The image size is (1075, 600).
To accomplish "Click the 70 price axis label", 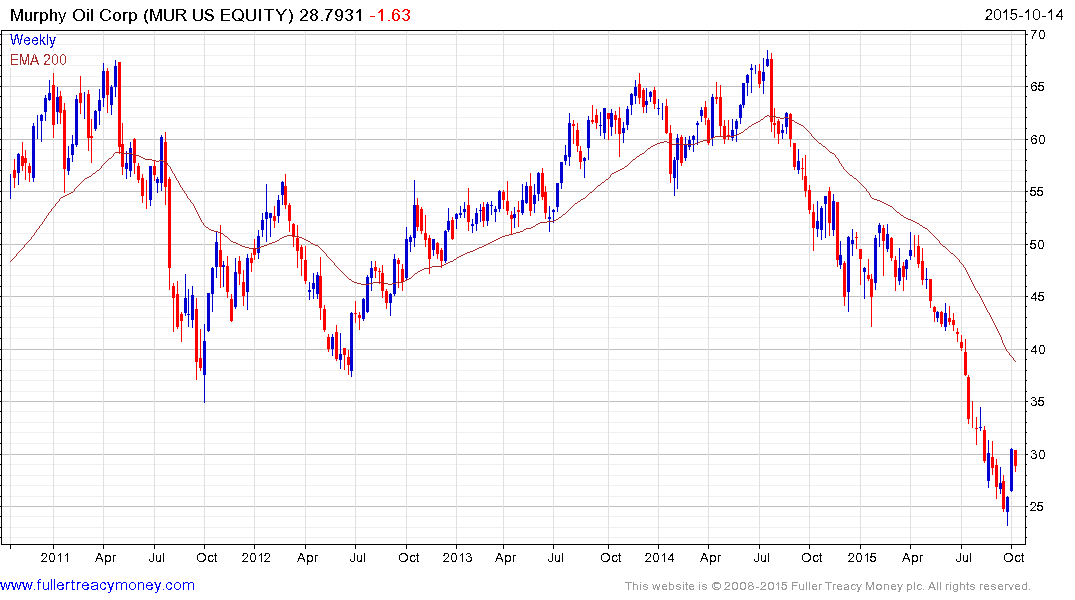I will pos(1037,34).
